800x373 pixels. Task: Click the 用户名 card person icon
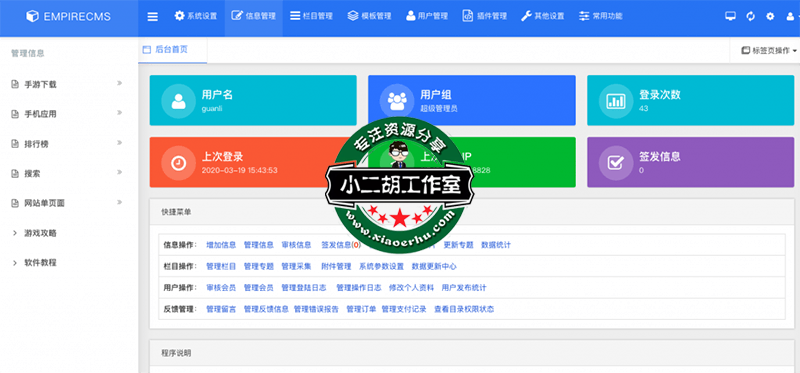click(x=178, y=101)
